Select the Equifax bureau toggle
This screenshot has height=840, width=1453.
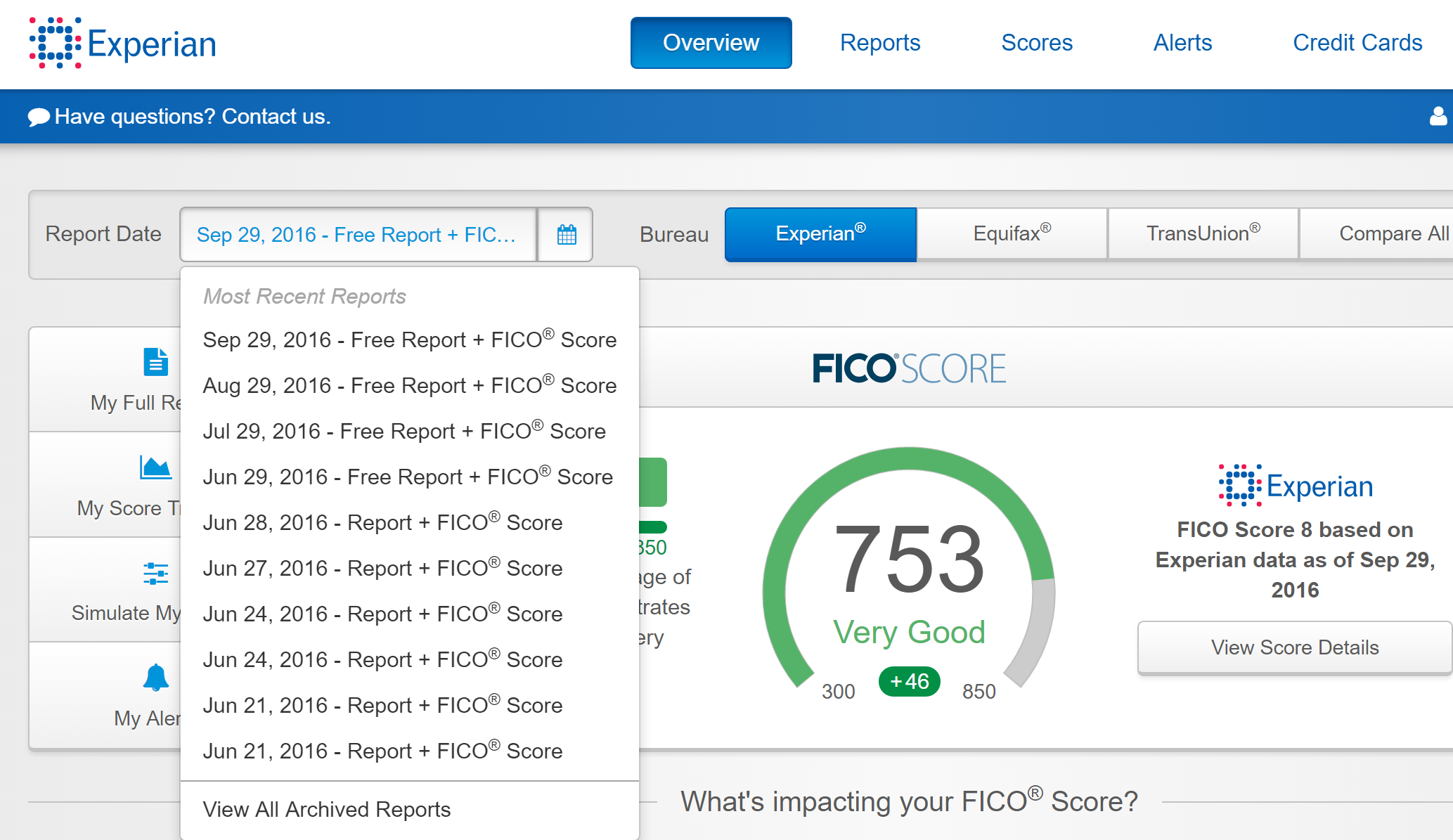coord(1012,233)
